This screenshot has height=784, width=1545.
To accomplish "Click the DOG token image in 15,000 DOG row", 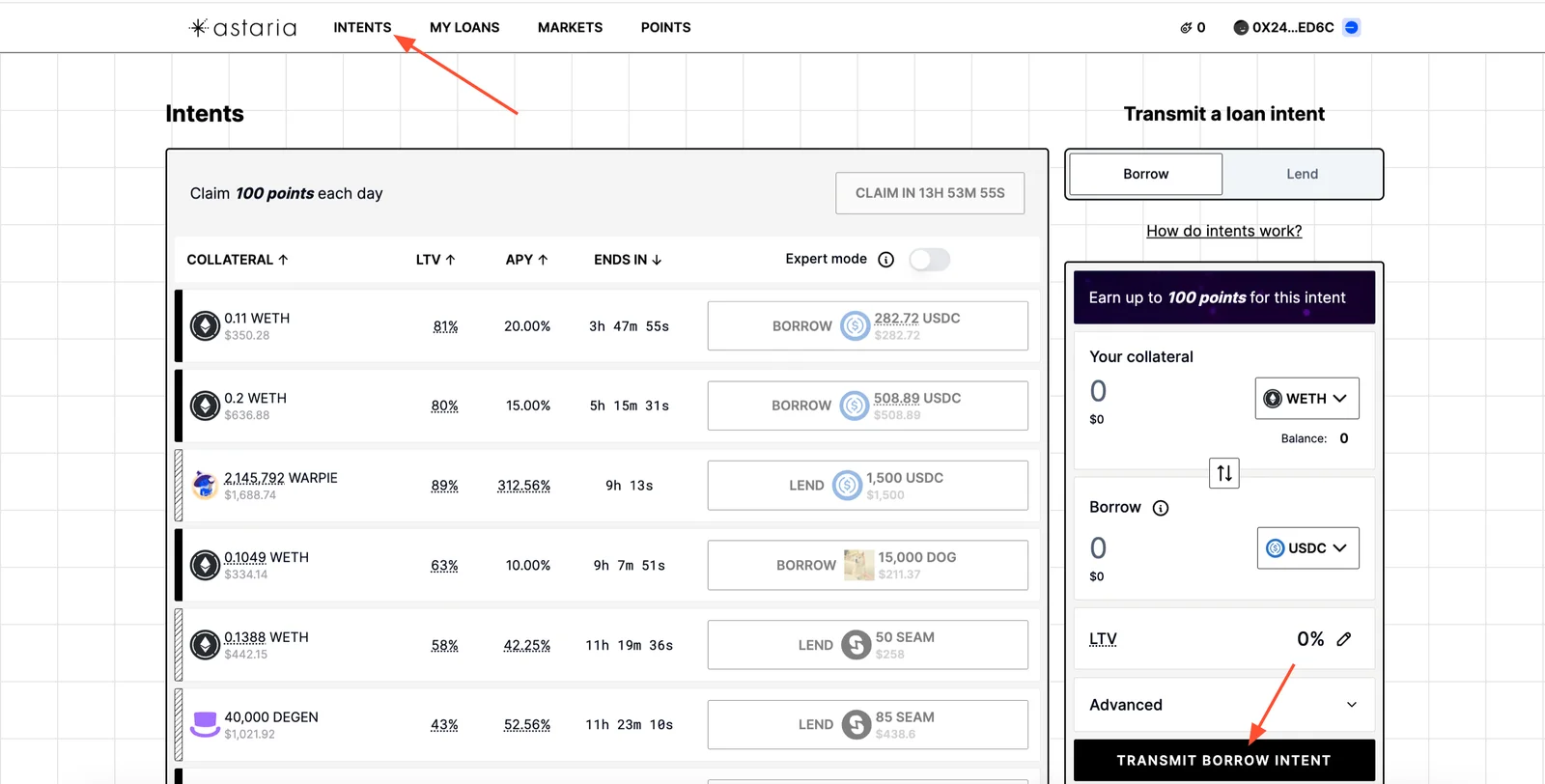I will pyautogui.click(x=858, y=565).
